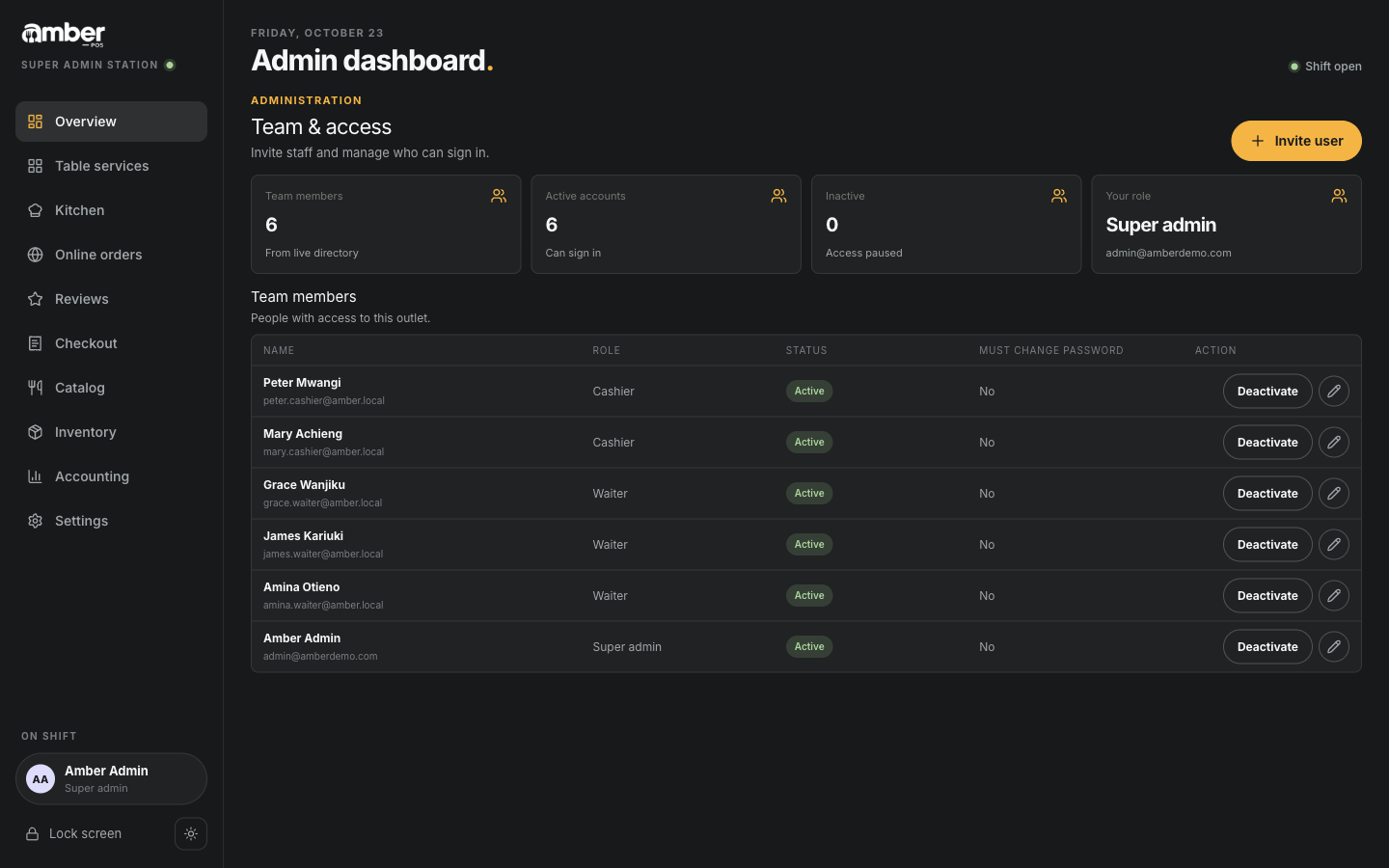
Task: Click the Shift open status indicator
Action: tap(1325, 67)
